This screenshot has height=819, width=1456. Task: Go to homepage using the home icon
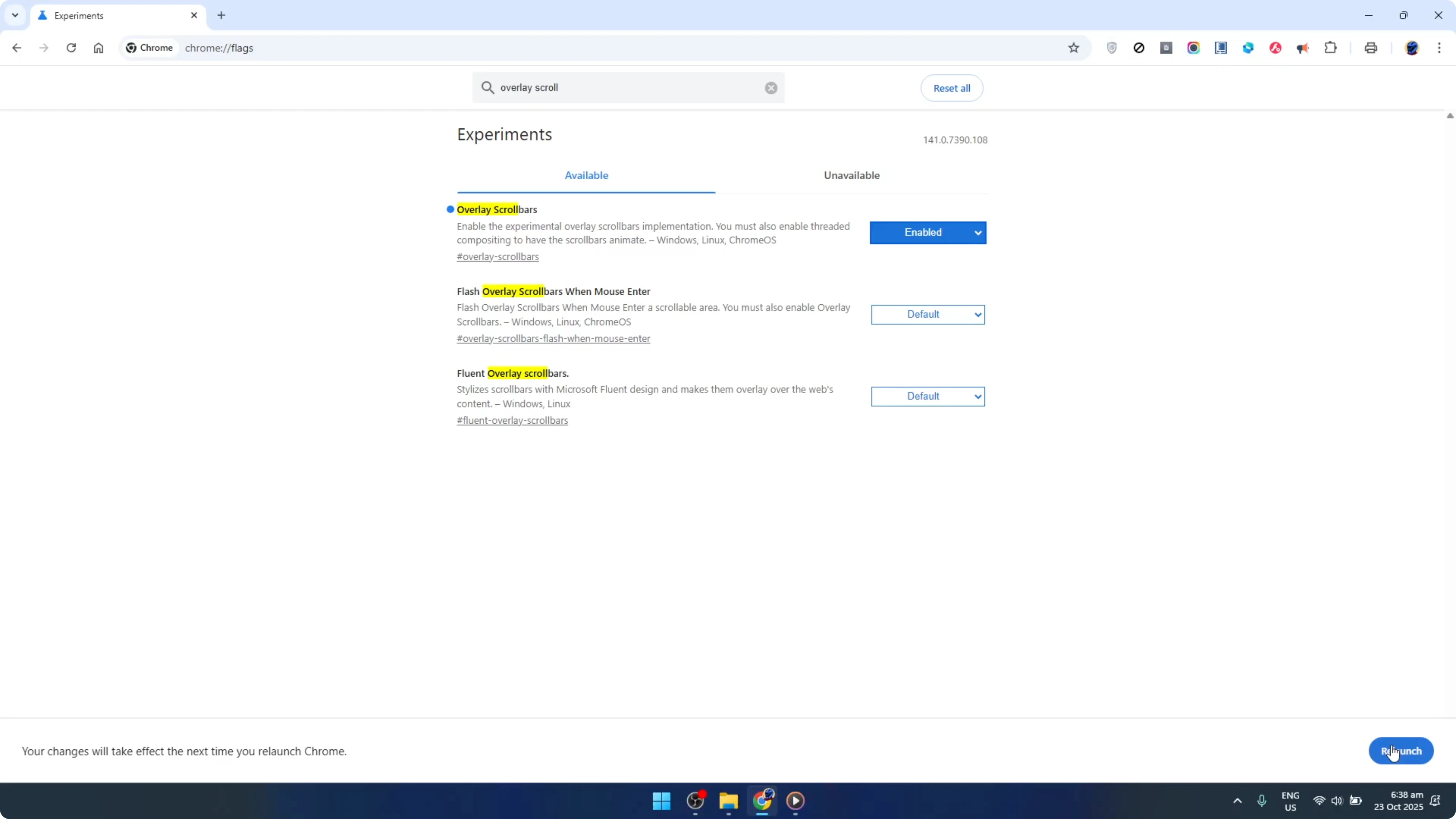99,48
